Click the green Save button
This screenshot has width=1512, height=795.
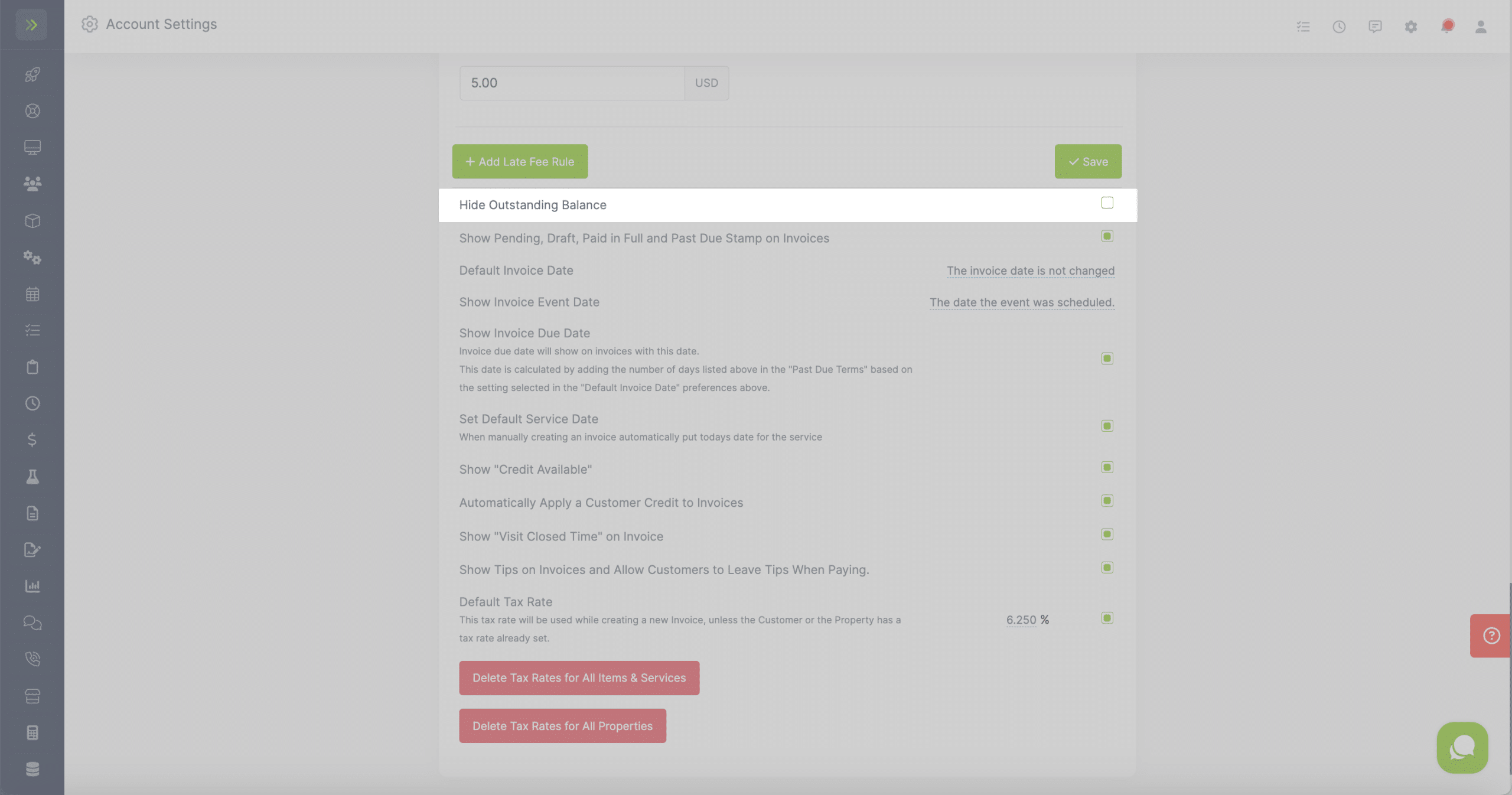point(1088,161)
